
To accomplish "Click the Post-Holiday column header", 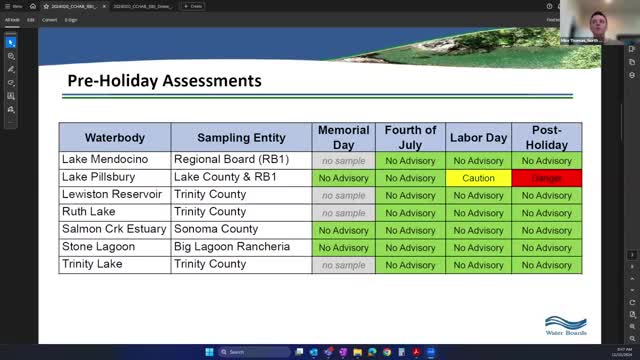I will [547, 138].
